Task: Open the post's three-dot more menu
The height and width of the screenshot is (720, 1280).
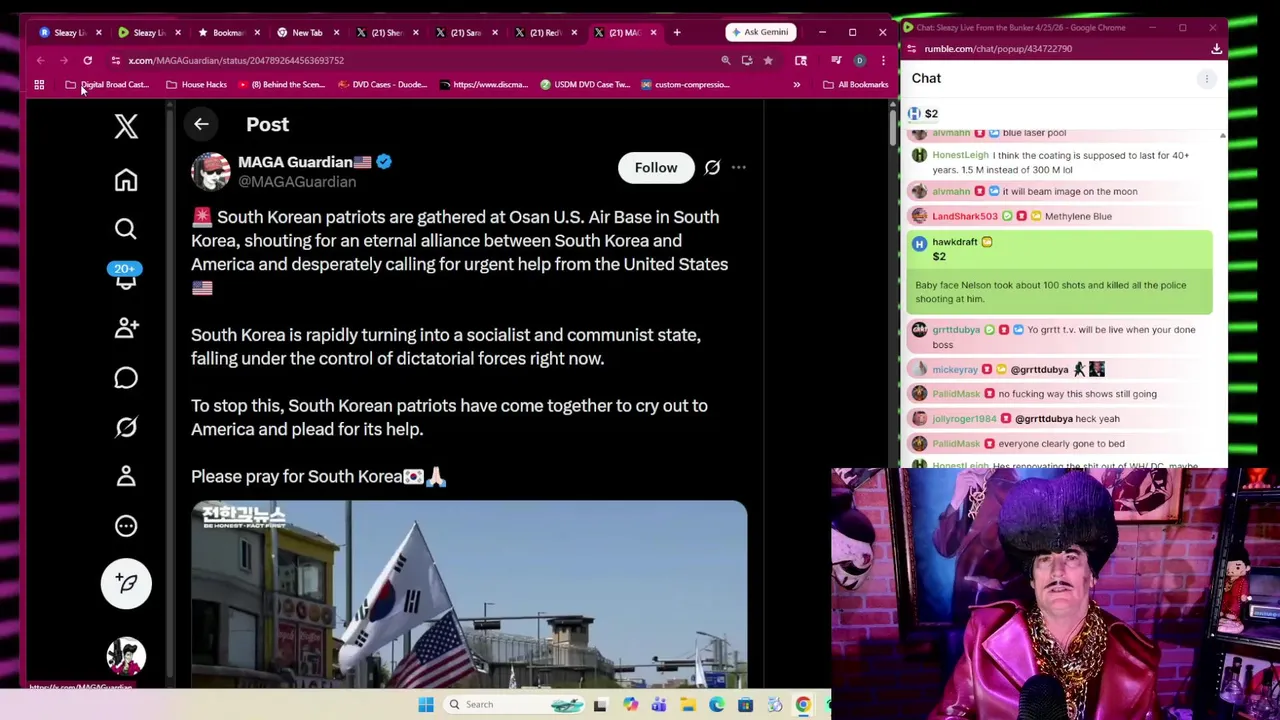Action: 738,167
